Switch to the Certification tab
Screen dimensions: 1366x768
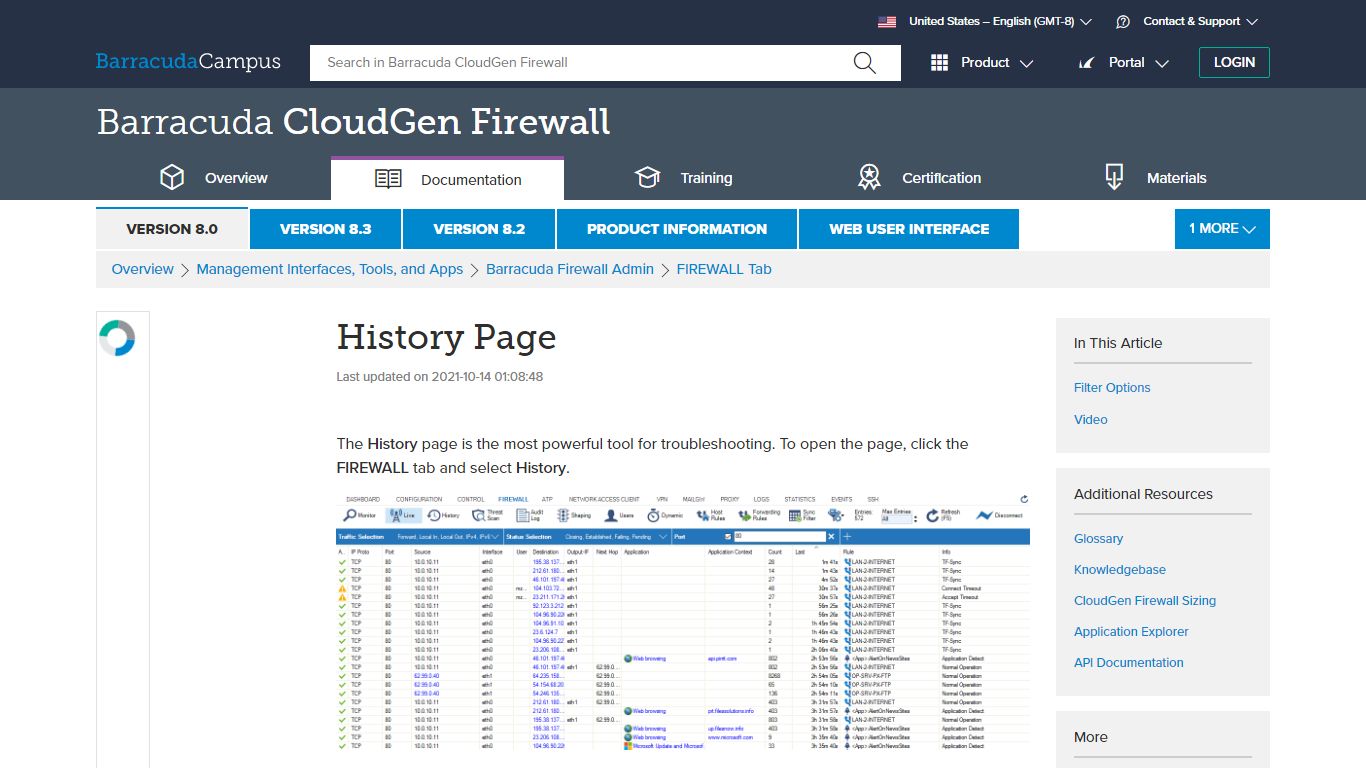click(919, 178)
